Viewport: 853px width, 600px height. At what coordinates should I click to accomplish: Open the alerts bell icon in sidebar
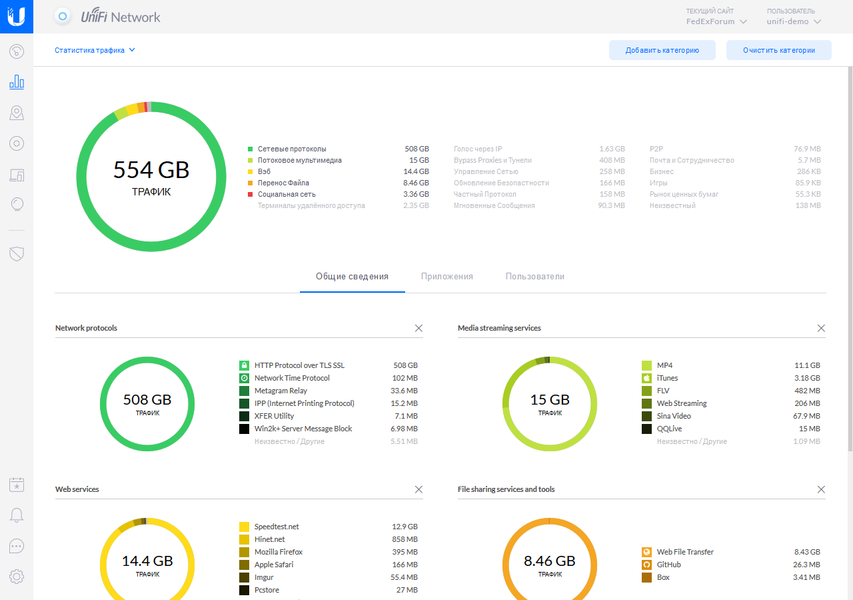pyautogui.click(x=16, y=515)
